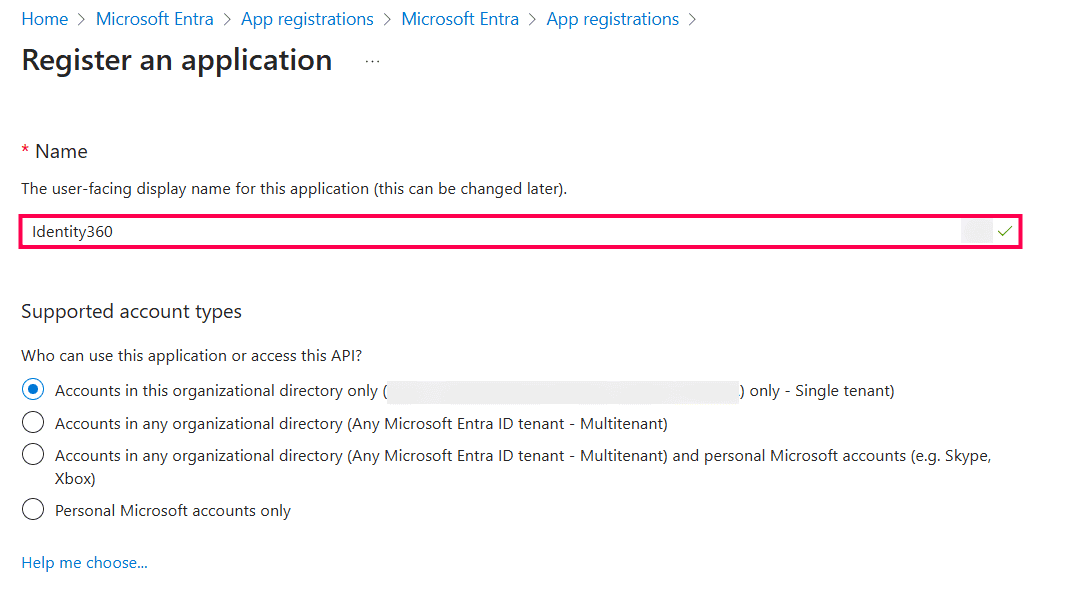Click the chevron following last App registrations
1067x598 pixels.
click(x=691, y=18)
